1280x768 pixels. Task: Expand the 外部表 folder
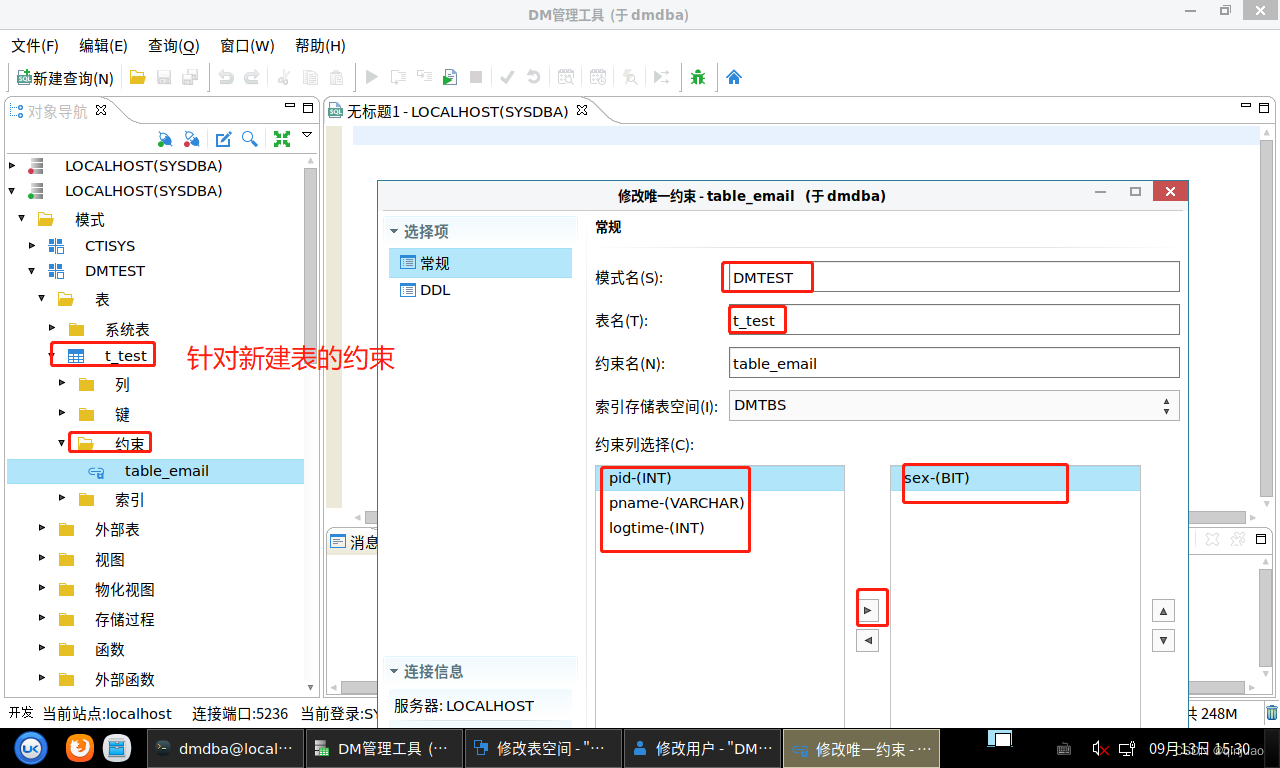point(42,528)
